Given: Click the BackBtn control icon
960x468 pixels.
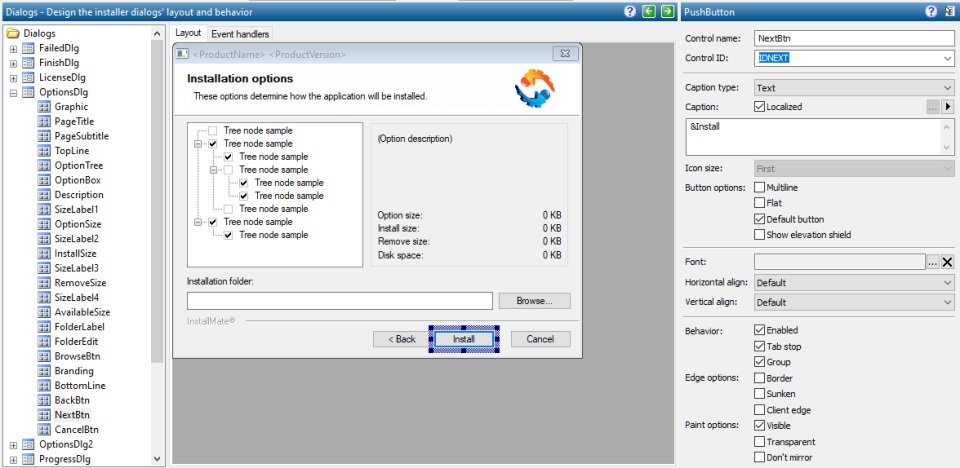Looking at the screenshot, I should pyautogui.click(x=44, y=400).
